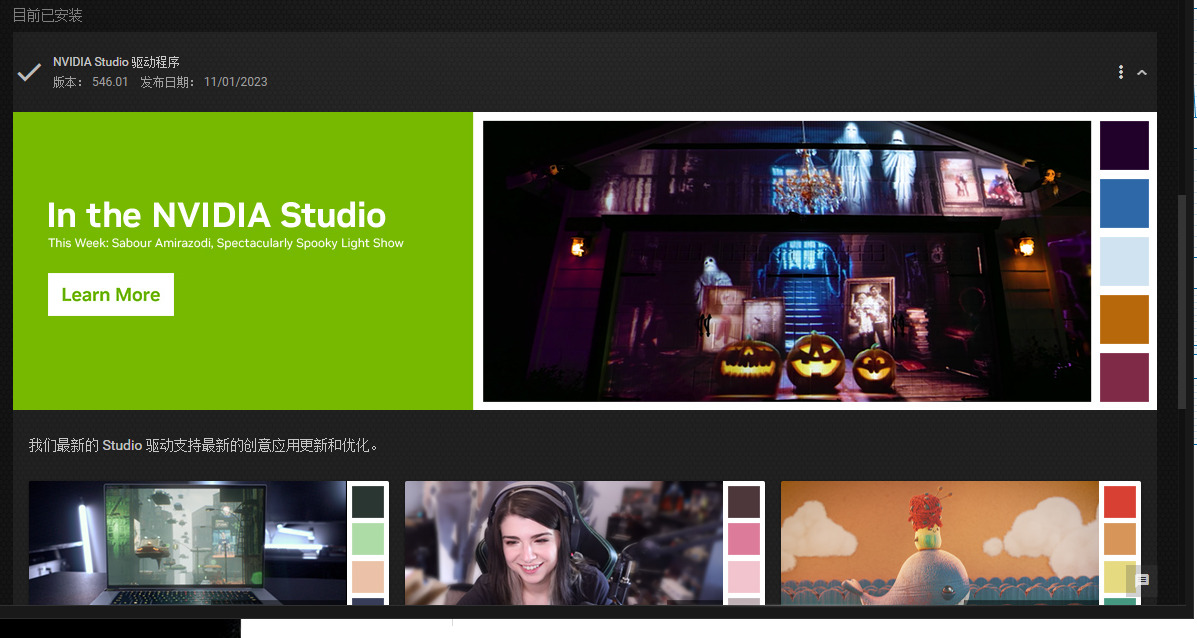1197x638 pixels.
Task: Select the orange-brown color swatch
Action: (1124, 319)
